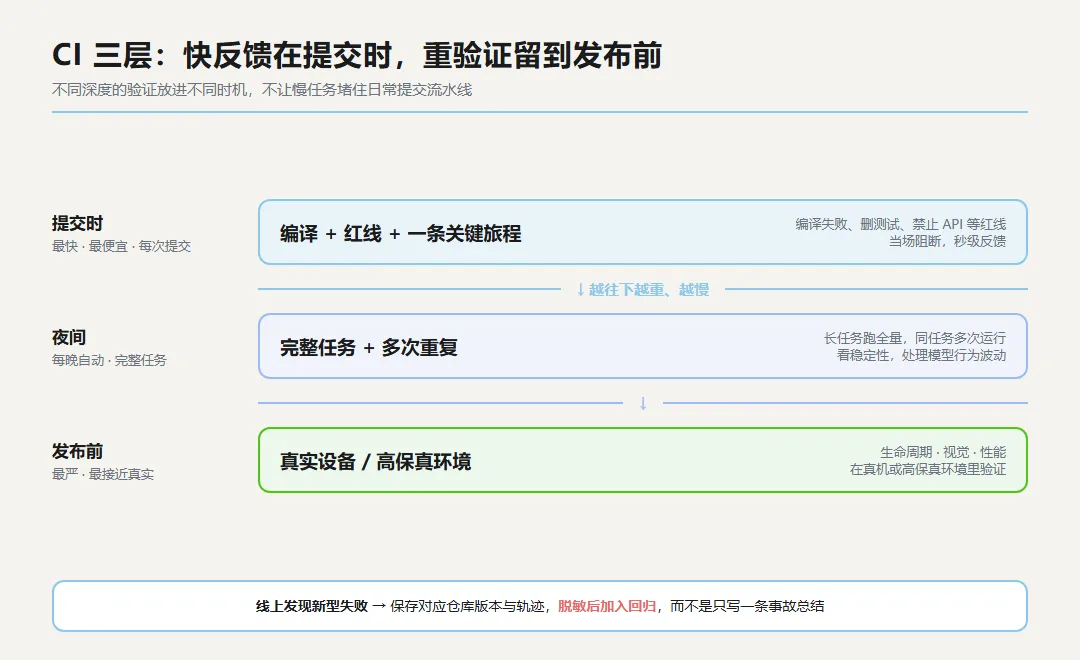The height and width of the screenshot is (660, 1080).
Task: Click the note "编译失败、删测试、禁止 API 等红线"
Action: (900, 224)
